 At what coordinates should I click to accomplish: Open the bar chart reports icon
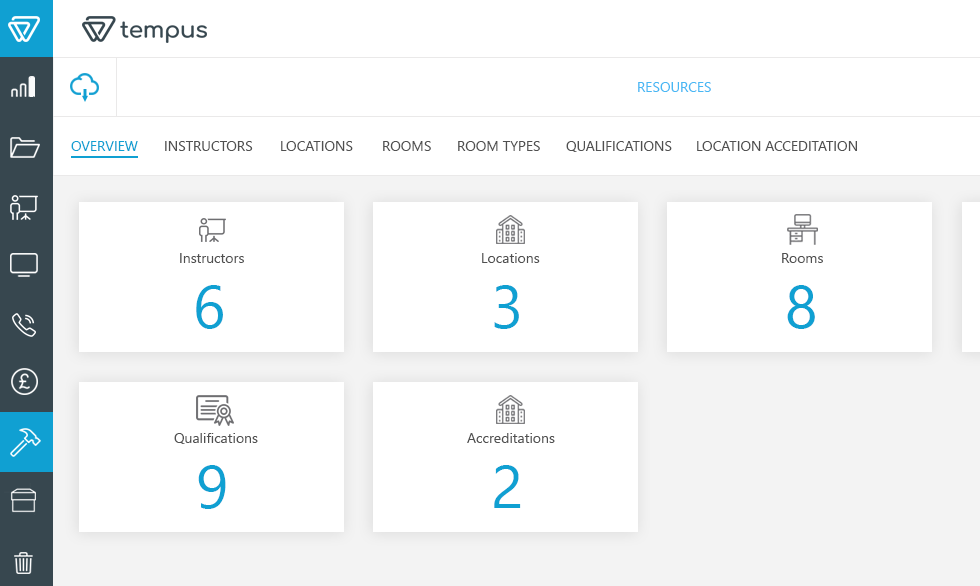[x=24, y=87]
